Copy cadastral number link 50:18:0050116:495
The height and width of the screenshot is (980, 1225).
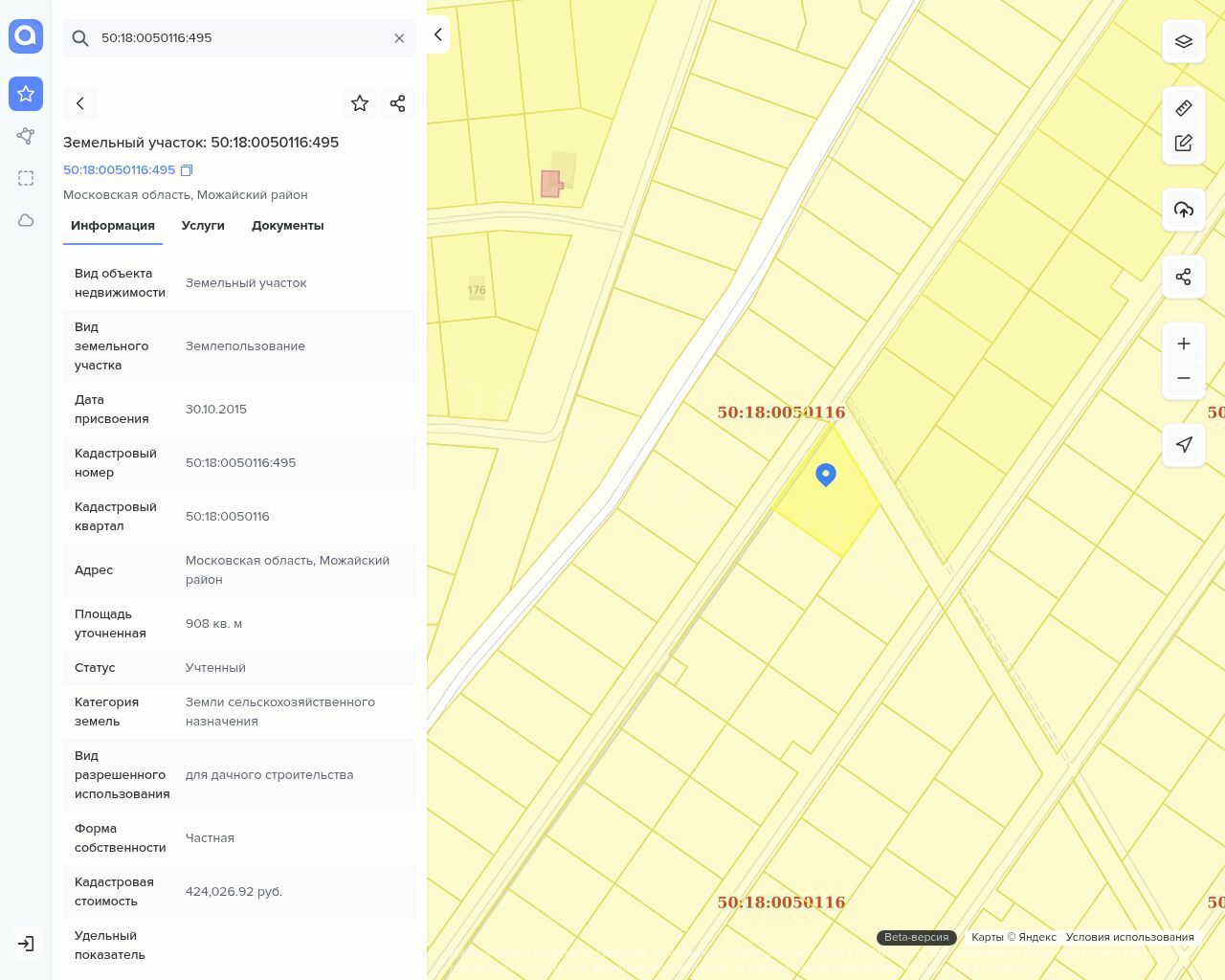pos(187,170)
